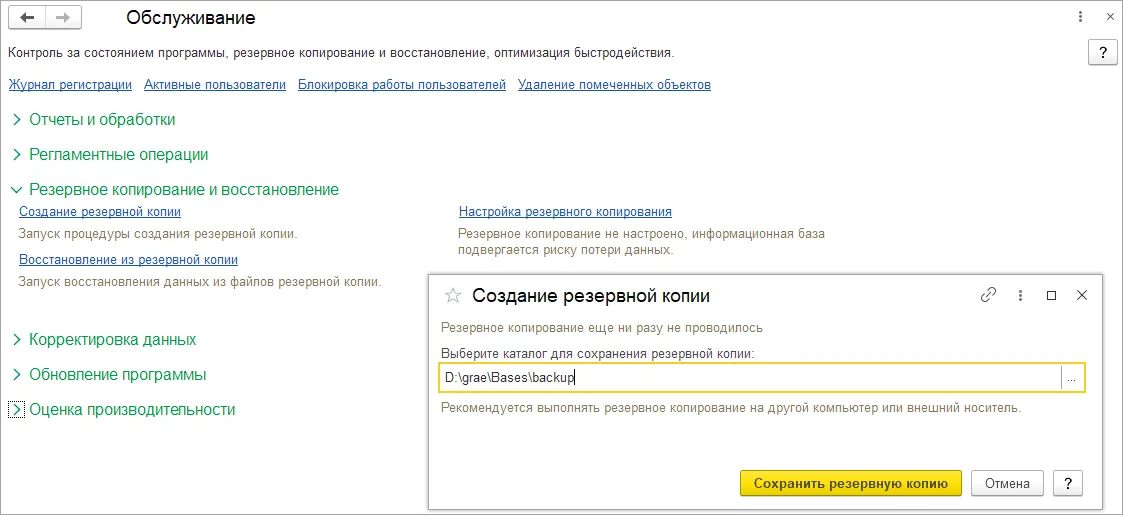Go back using the left arrow button

coord(26,18)
